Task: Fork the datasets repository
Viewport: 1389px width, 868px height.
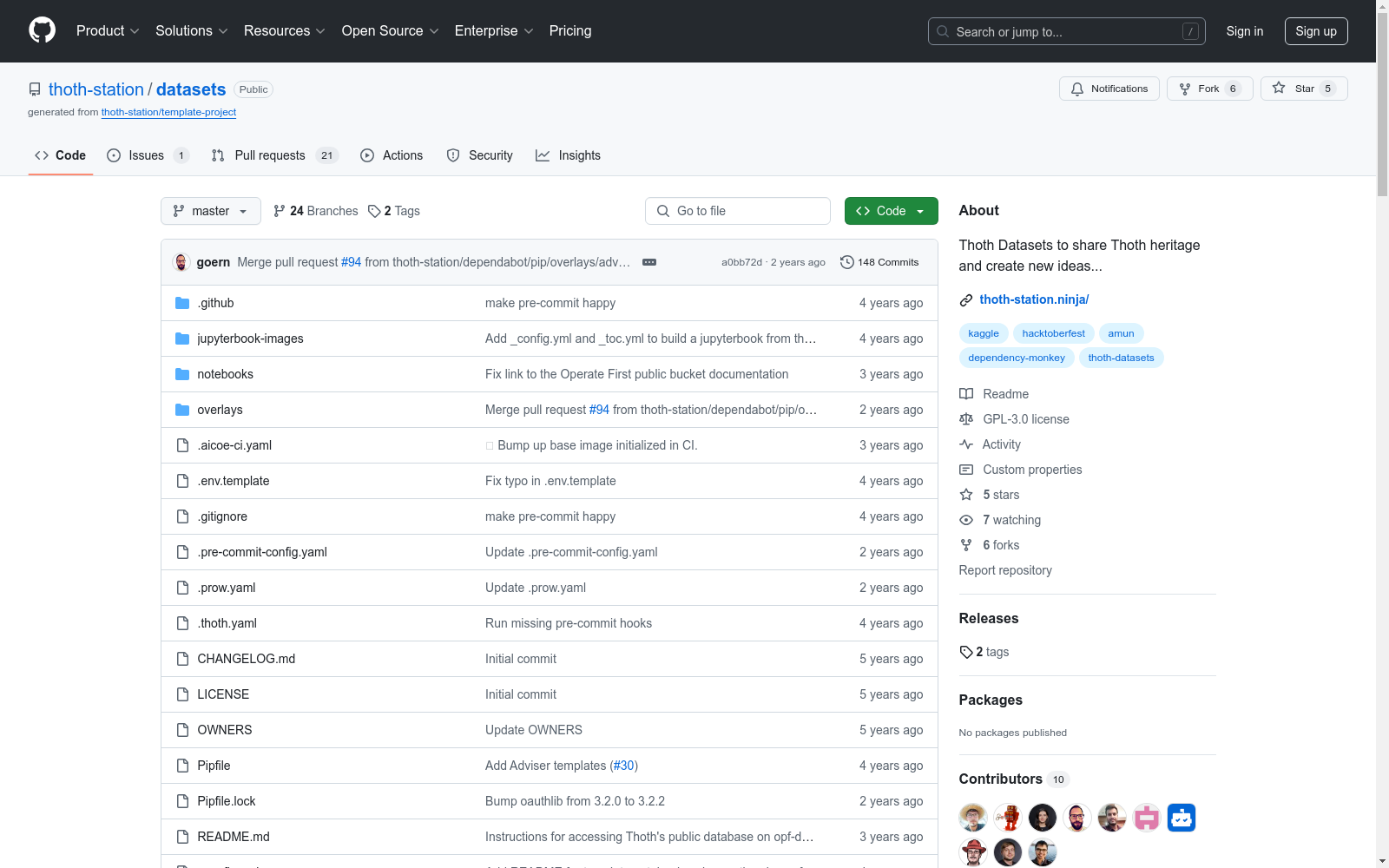Action: tap(1209, 89)
